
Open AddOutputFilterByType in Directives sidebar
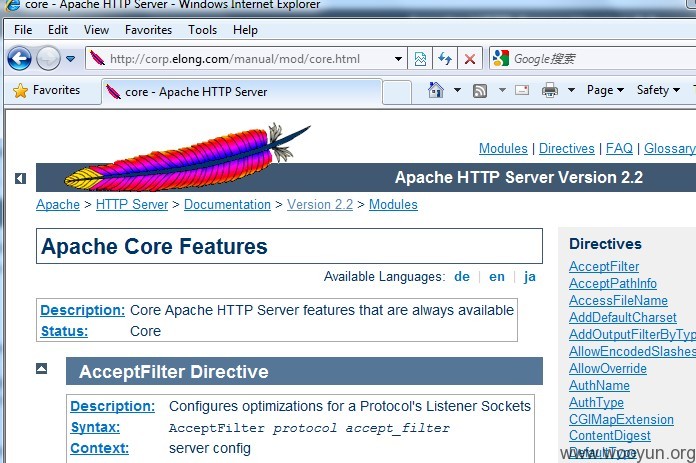click(x=633, y=334)
